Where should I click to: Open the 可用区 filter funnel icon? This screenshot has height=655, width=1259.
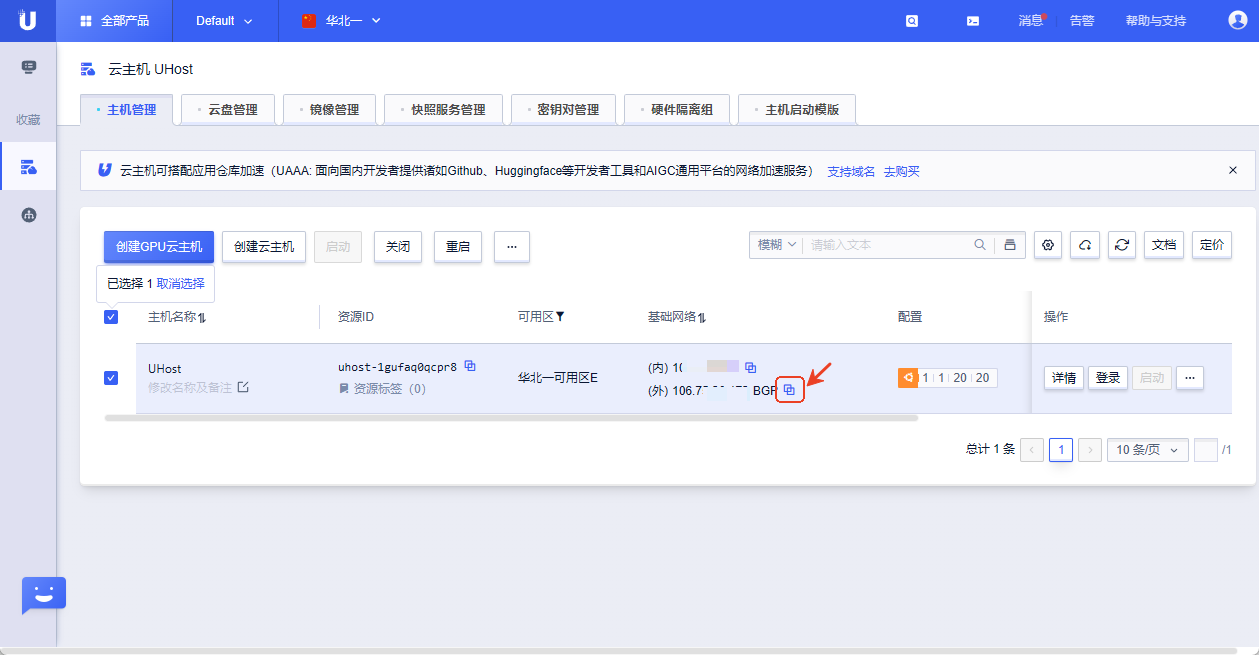(x=560, y=317)
